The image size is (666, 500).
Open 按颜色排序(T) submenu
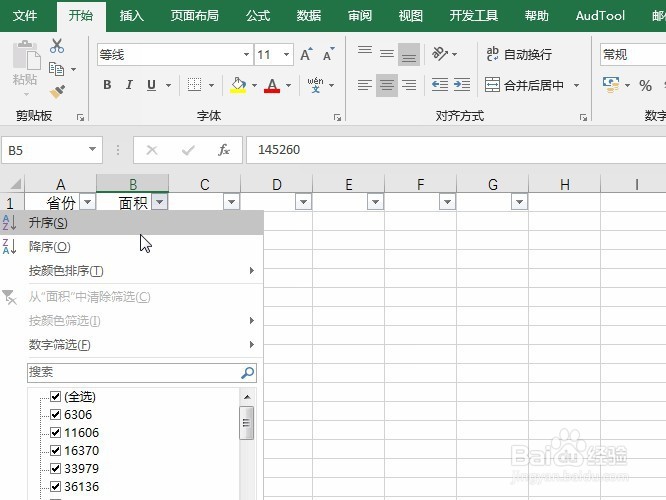coord(132,271)
